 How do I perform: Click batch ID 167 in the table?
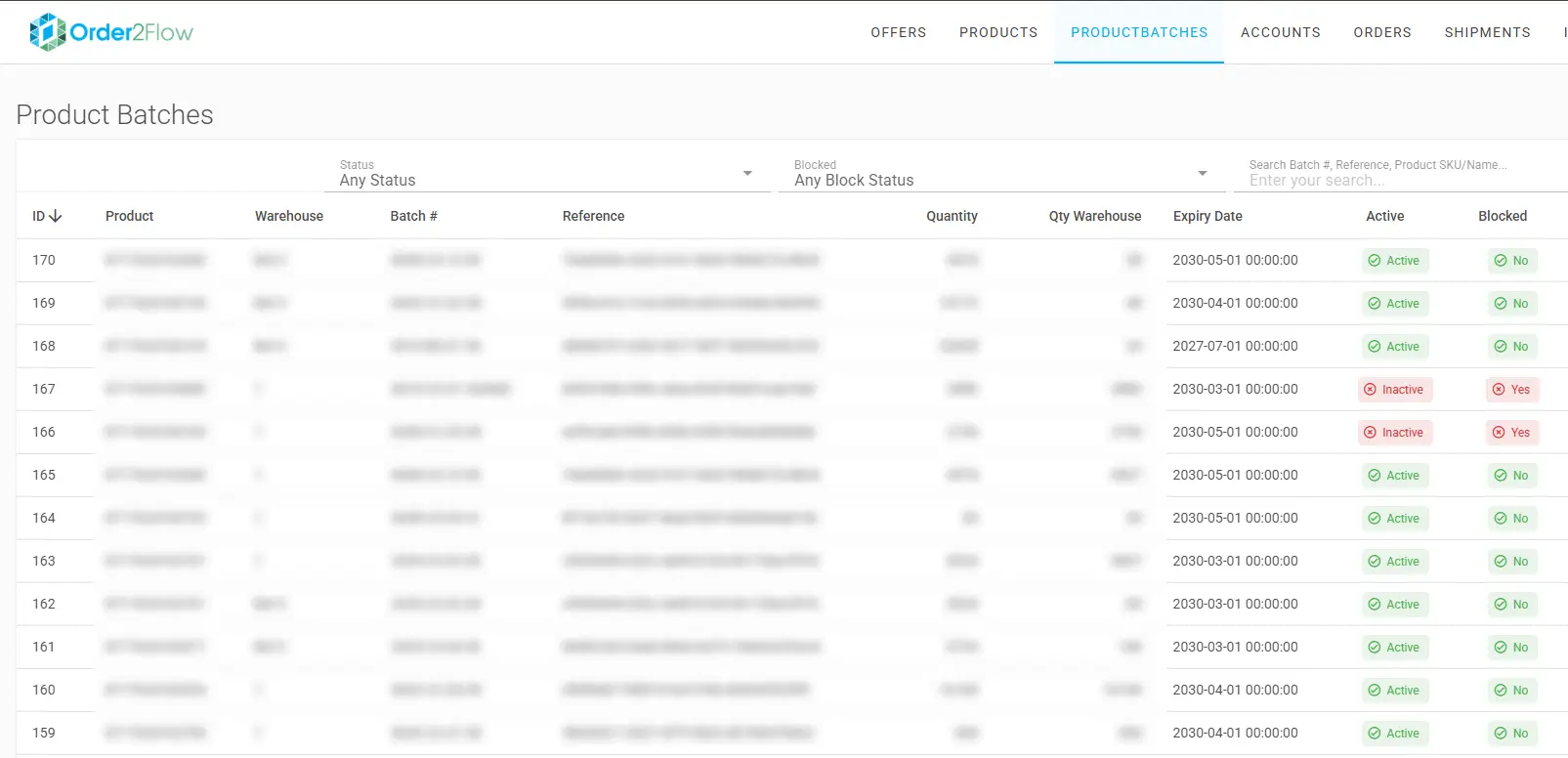click(x=44, y=390)
